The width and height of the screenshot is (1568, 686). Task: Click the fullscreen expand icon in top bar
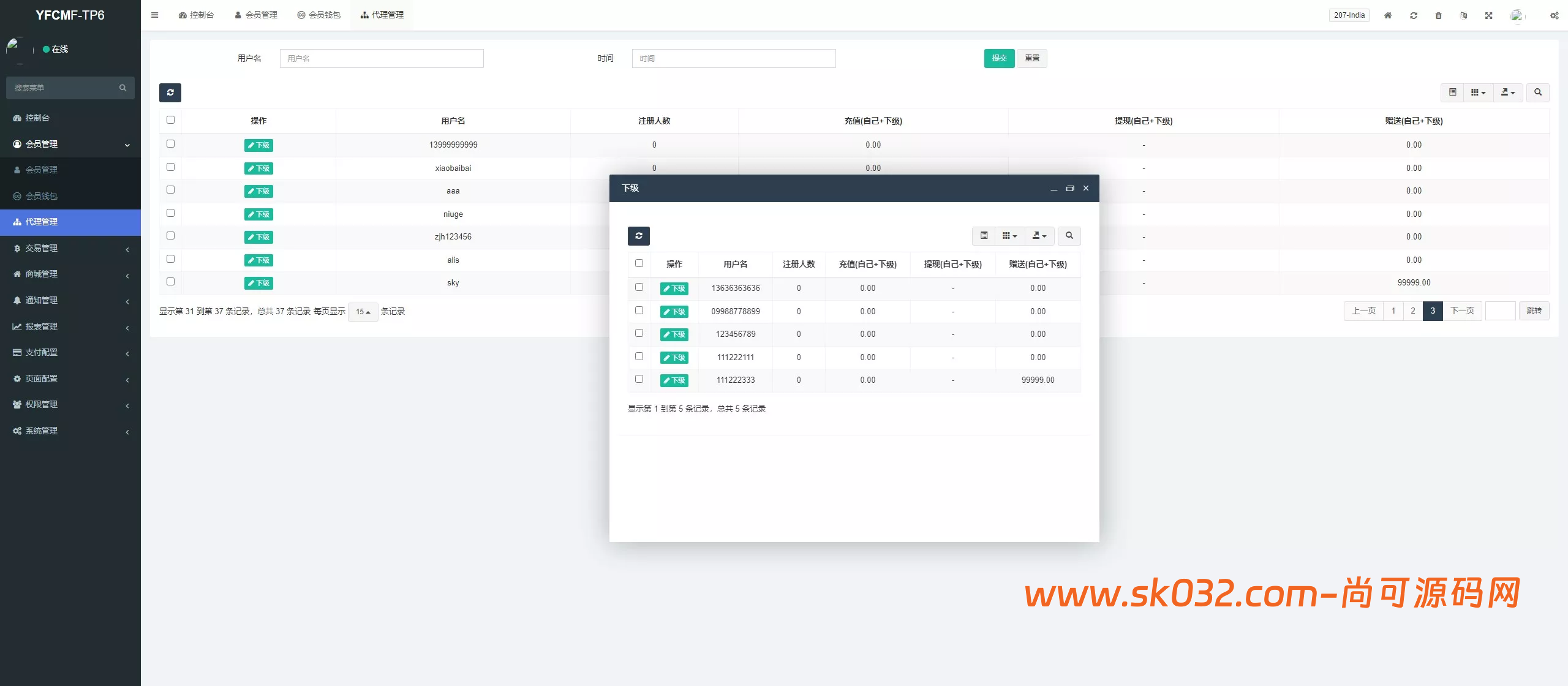tap(1488, 15)
